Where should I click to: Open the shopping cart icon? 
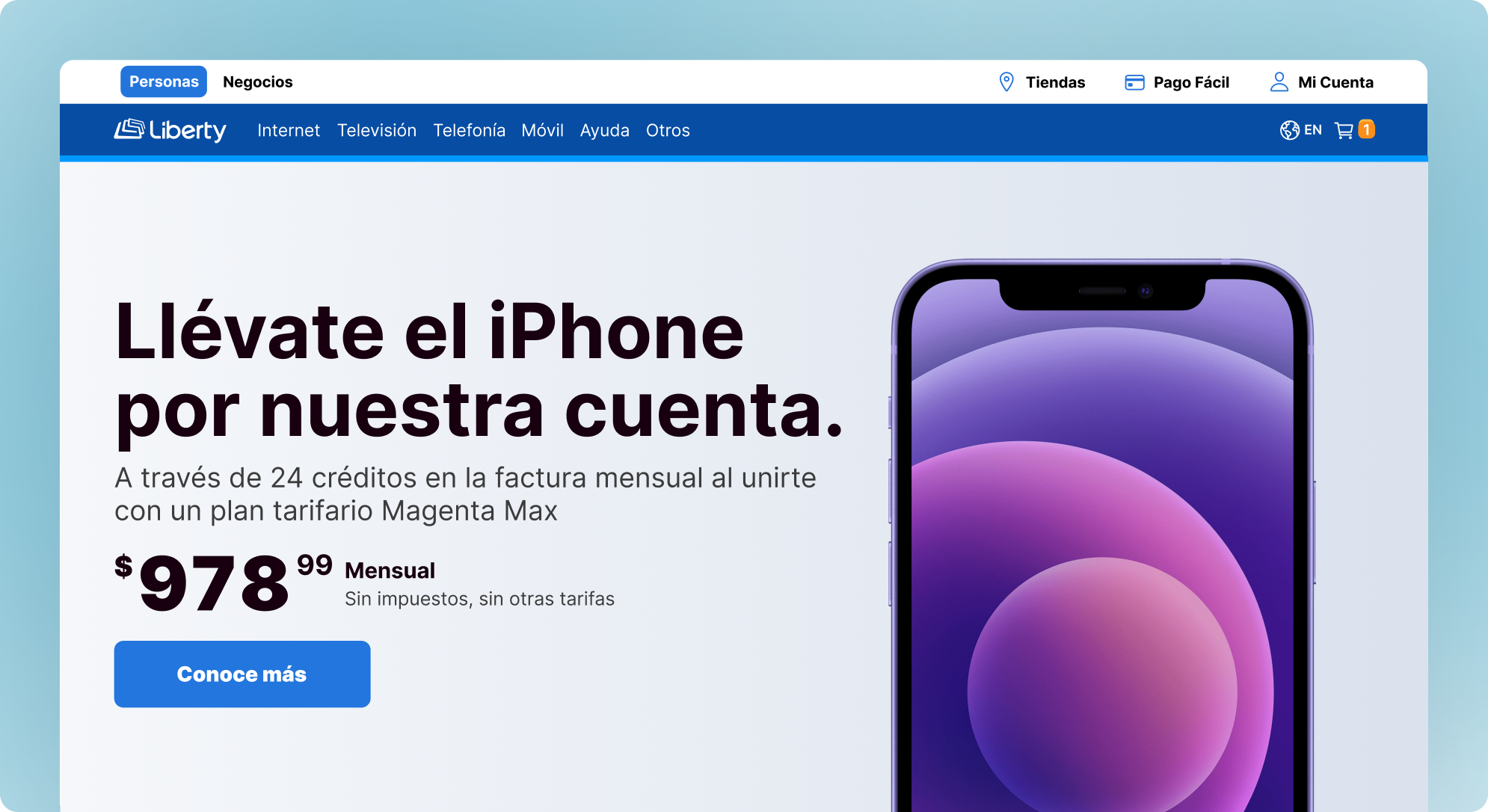(x=1344, y=130)
